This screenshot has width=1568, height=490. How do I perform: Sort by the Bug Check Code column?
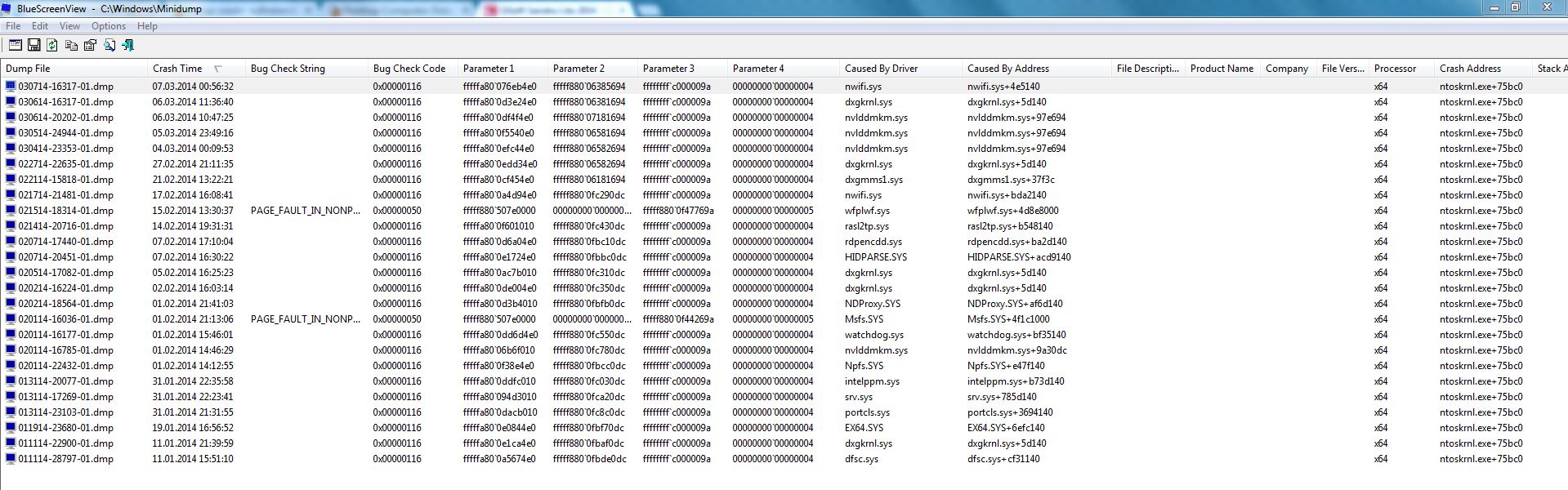413,69
